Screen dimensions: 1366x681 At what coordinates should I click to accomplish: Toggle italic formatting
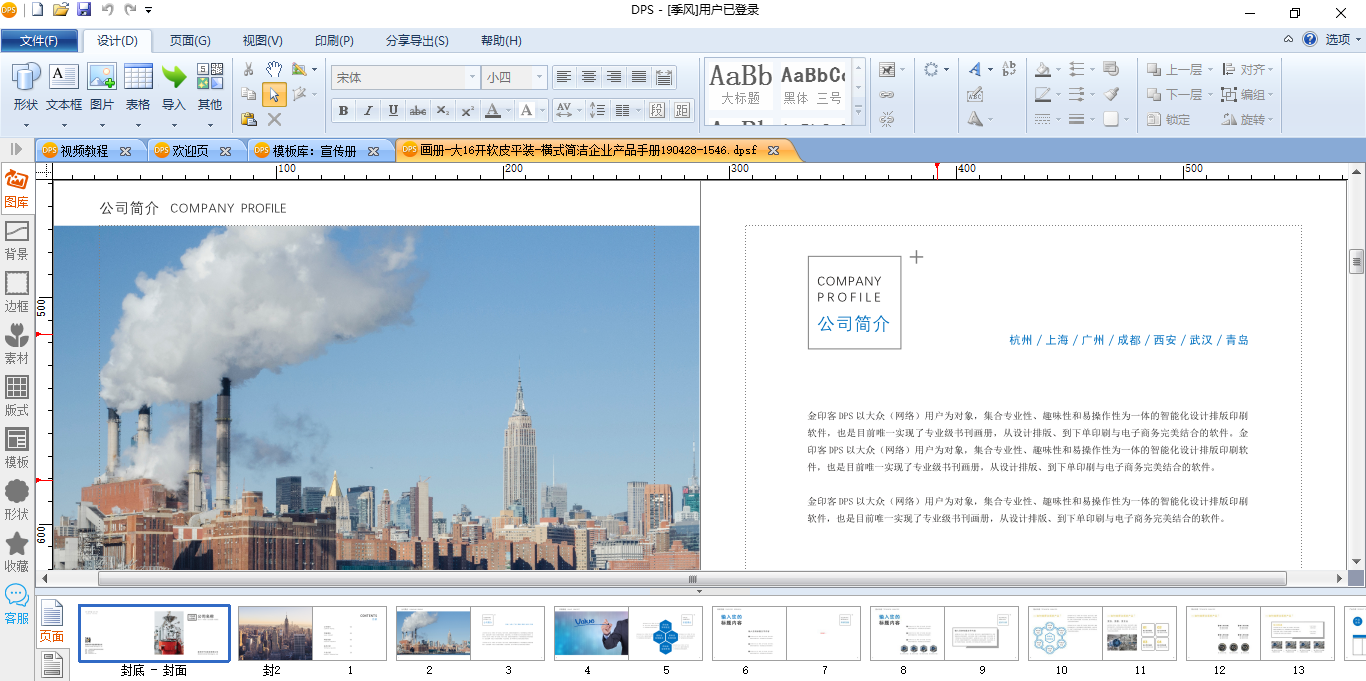368,110
